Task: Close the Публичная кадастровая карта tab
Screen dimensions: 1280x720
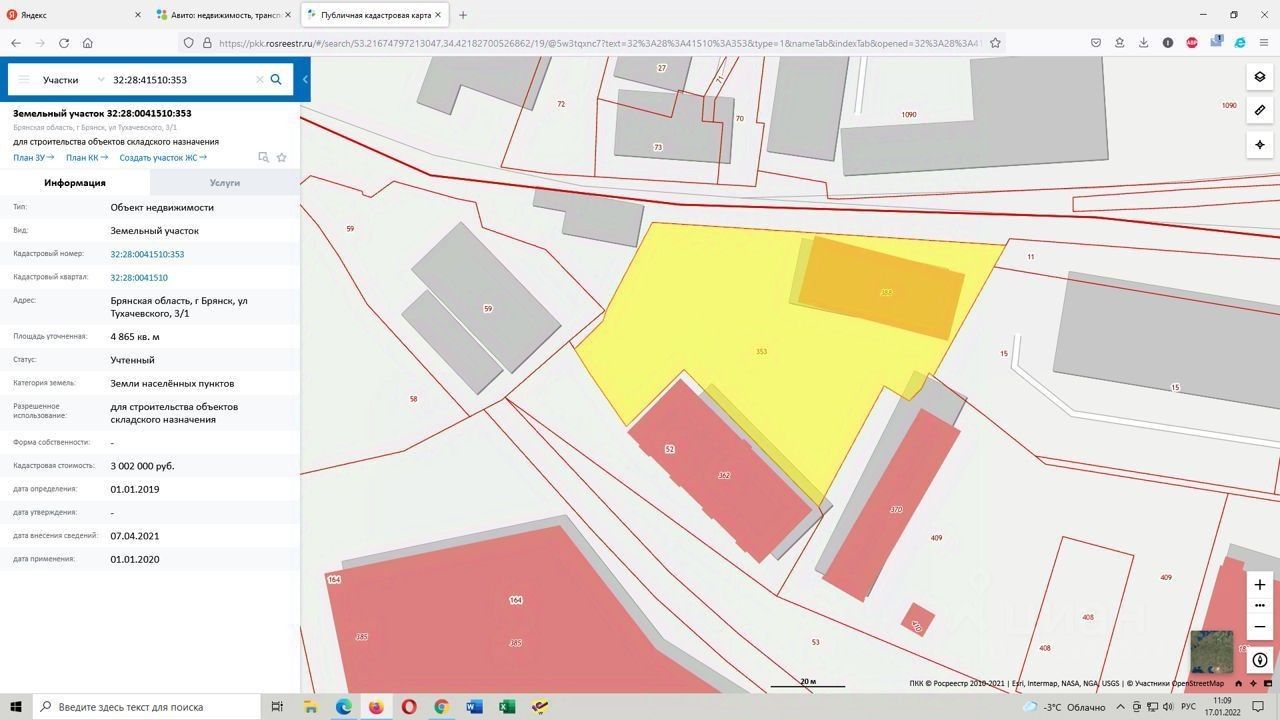Action: [438, 15]
